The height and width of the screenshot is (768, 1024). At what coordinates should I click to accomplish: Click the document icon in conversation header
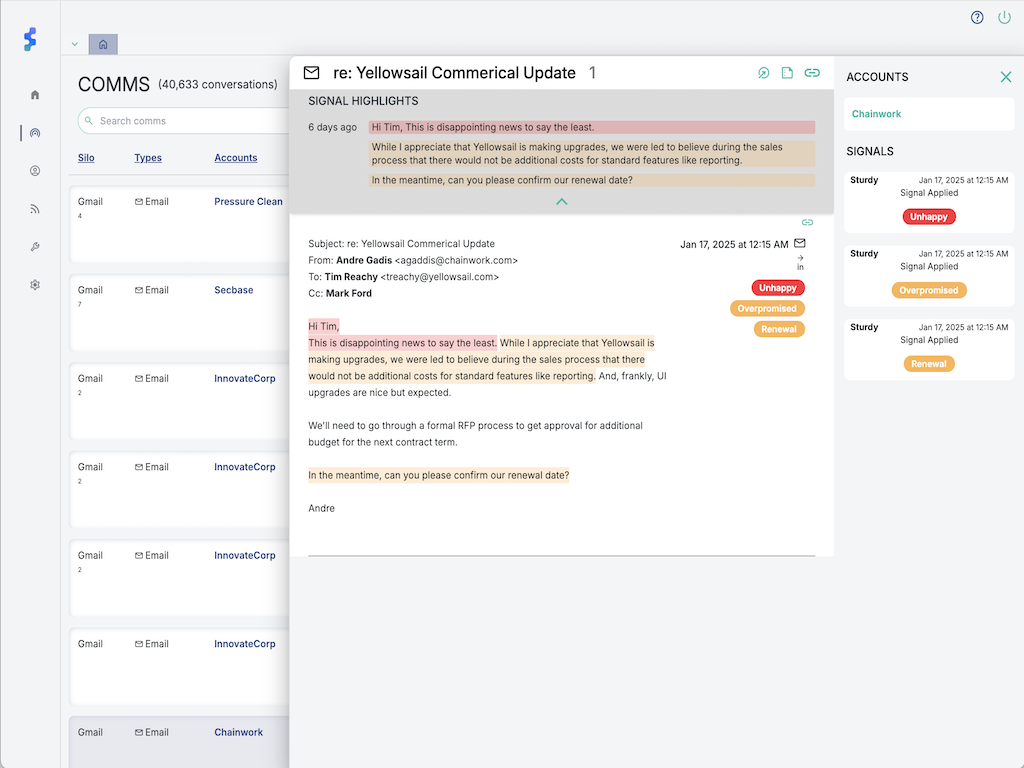point(788,73)
